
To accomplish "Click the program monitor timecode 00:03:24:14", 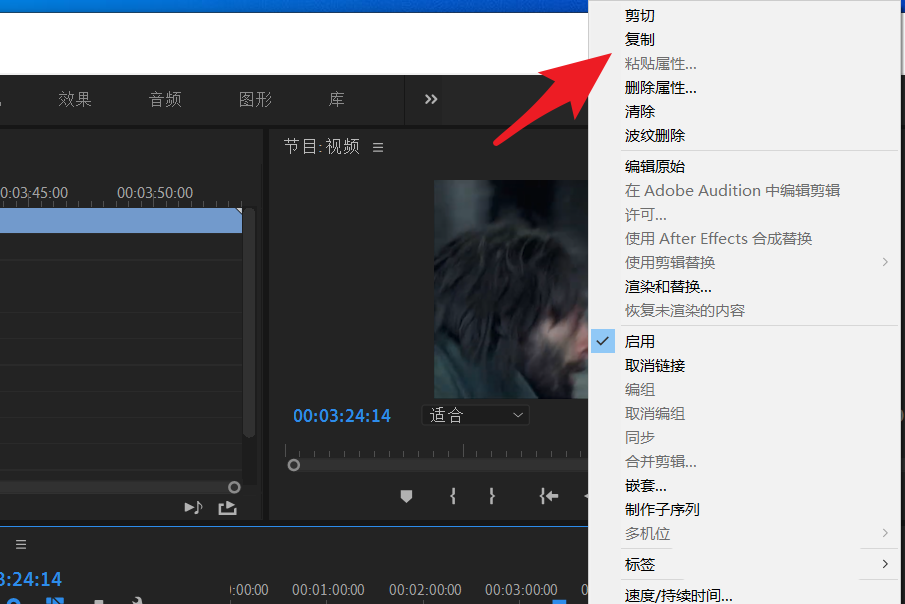I will (342, 416).
